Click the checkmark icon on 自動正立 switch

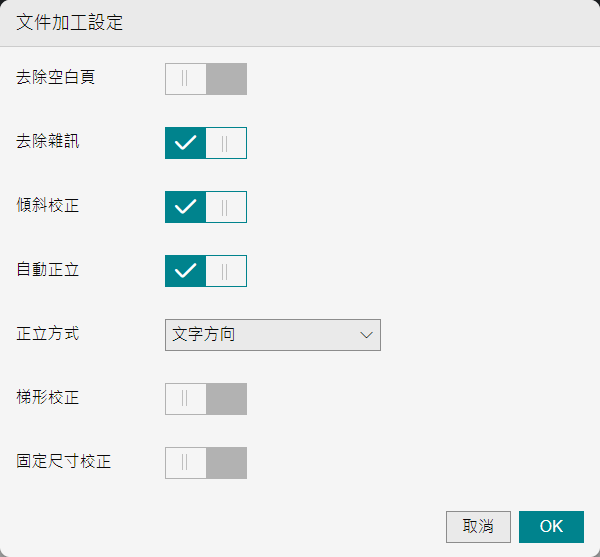click(185, 271)
